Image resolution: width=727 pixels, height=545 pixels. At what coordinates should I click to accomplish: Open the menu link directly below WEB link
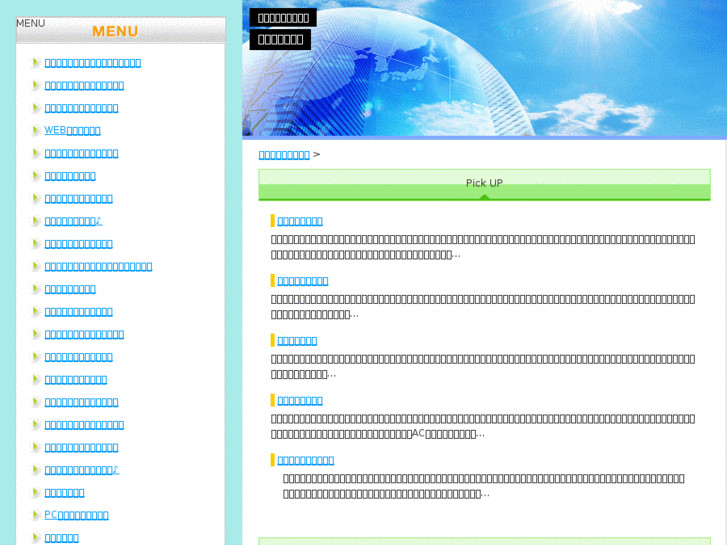tap(82, 153)
